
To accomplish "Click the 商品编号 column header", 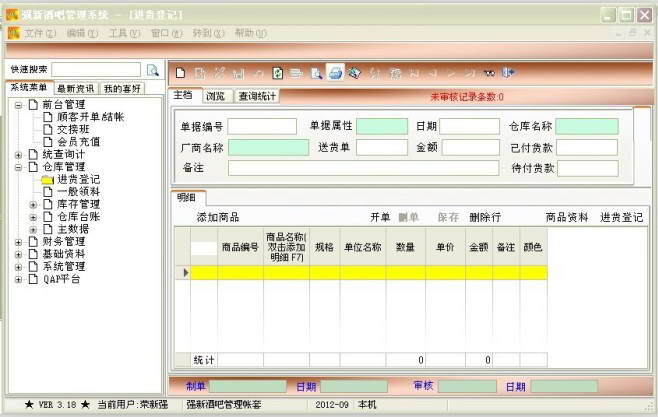I will coord(240,247).
